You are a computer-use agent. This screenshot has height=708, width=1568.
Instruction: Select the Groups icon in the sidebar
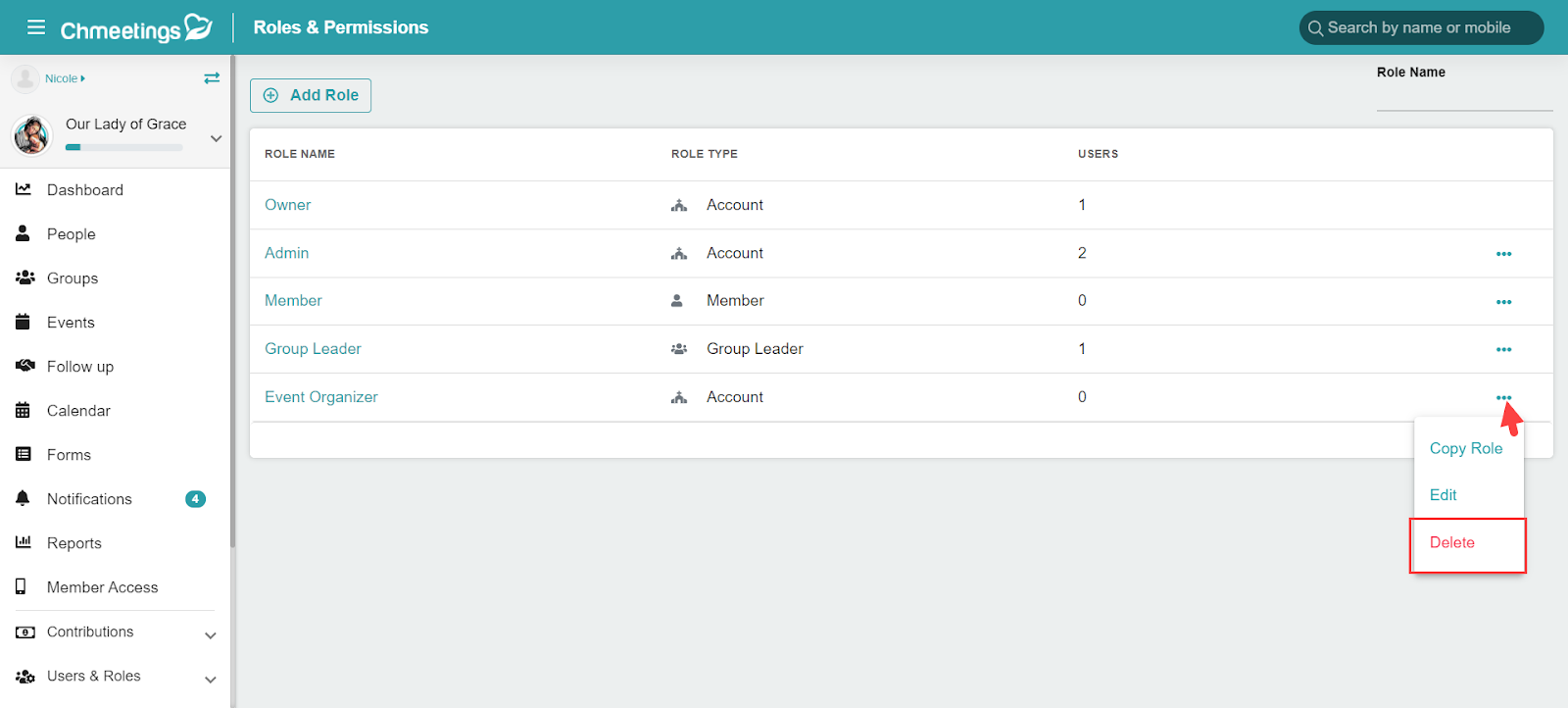coord(25,278)
